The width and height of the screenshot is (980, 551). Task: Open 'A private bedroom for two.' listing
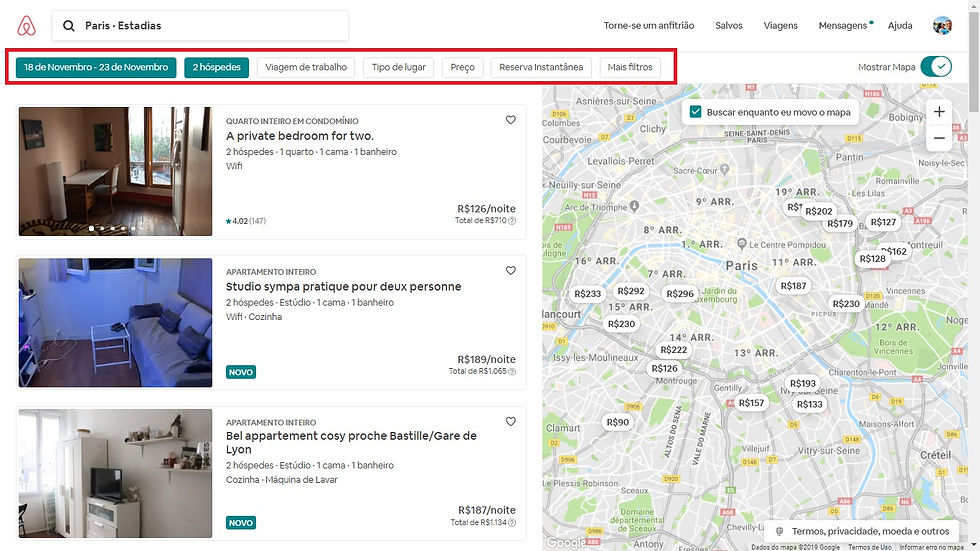pos(300,136)
